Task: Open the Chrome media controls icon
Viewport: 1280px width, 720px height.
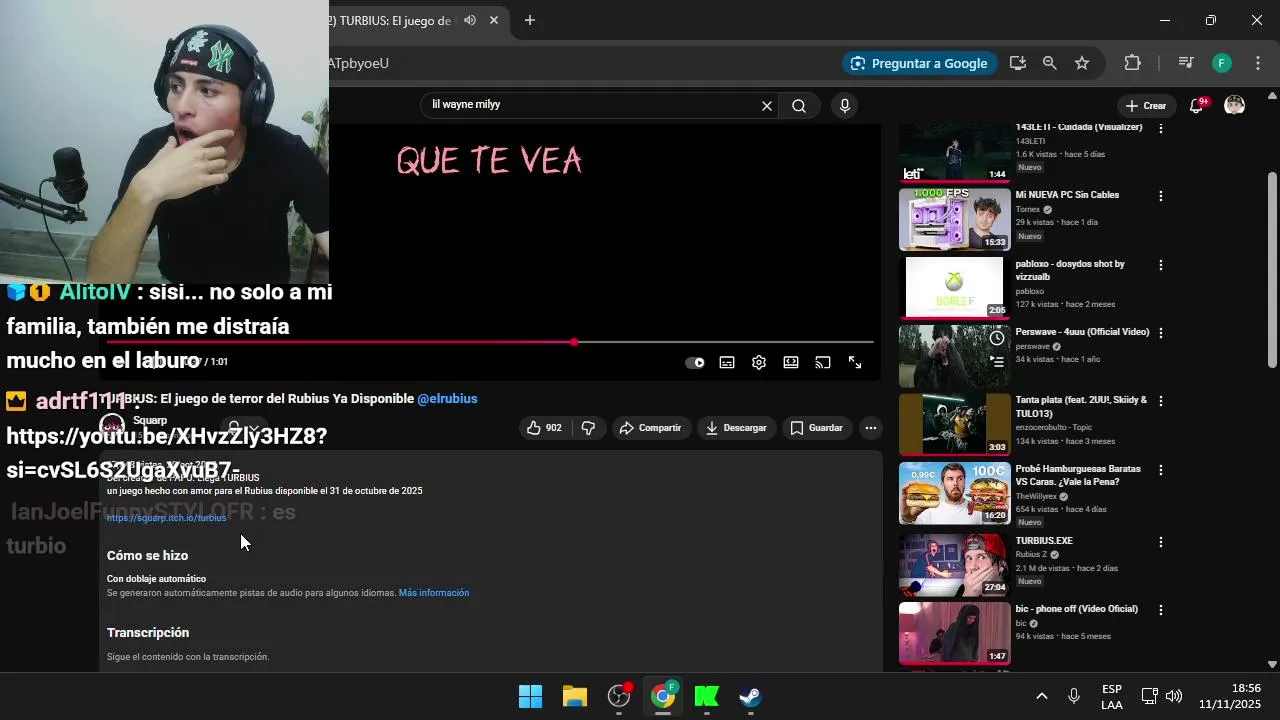Action: [1186, 63]
